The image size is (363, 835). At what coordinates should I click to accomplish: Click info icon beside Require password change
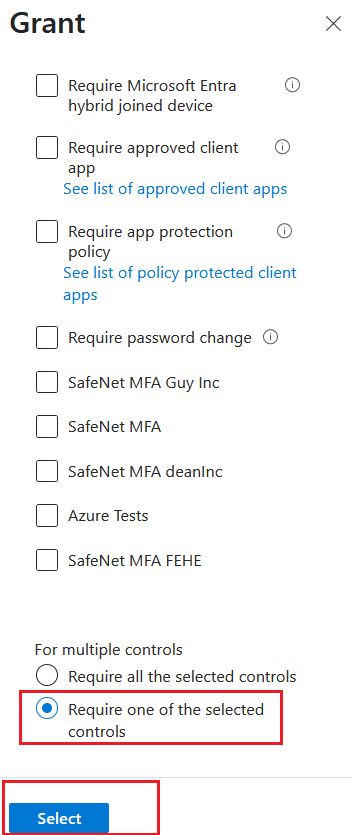tap(271, 338)
